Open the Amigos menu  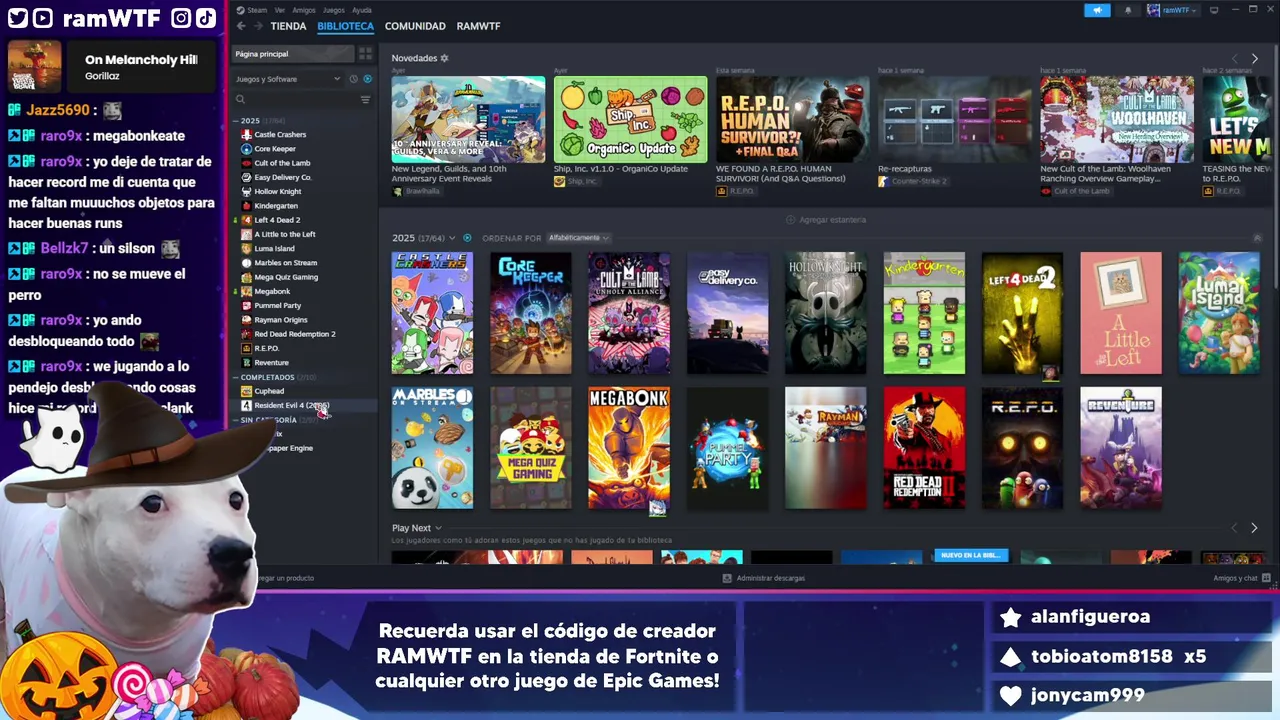pyautogui.click(x=303, y=10)
